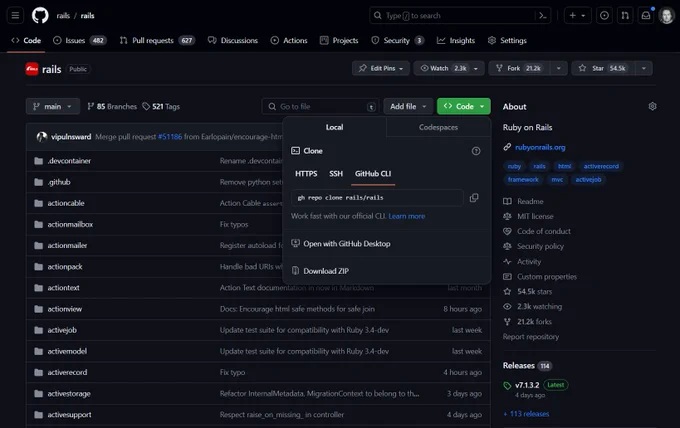The width and height of the screenshot is (680, 428).
Task: Open the 85 Branches link
Action: pos(112,106)
